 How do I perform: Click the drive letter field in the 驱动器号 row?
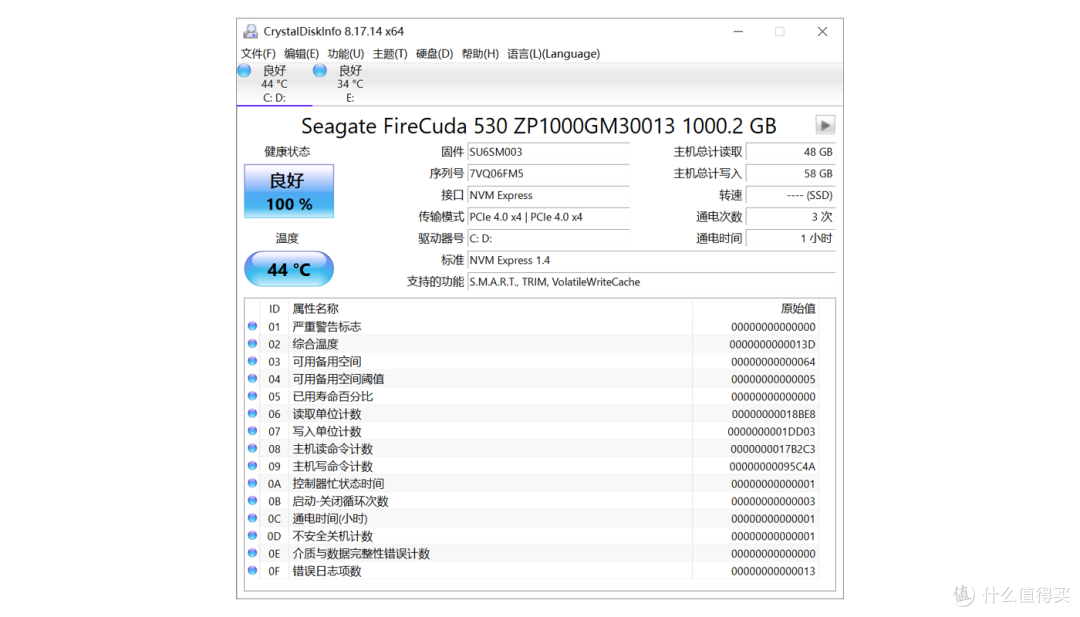point(548,238)
